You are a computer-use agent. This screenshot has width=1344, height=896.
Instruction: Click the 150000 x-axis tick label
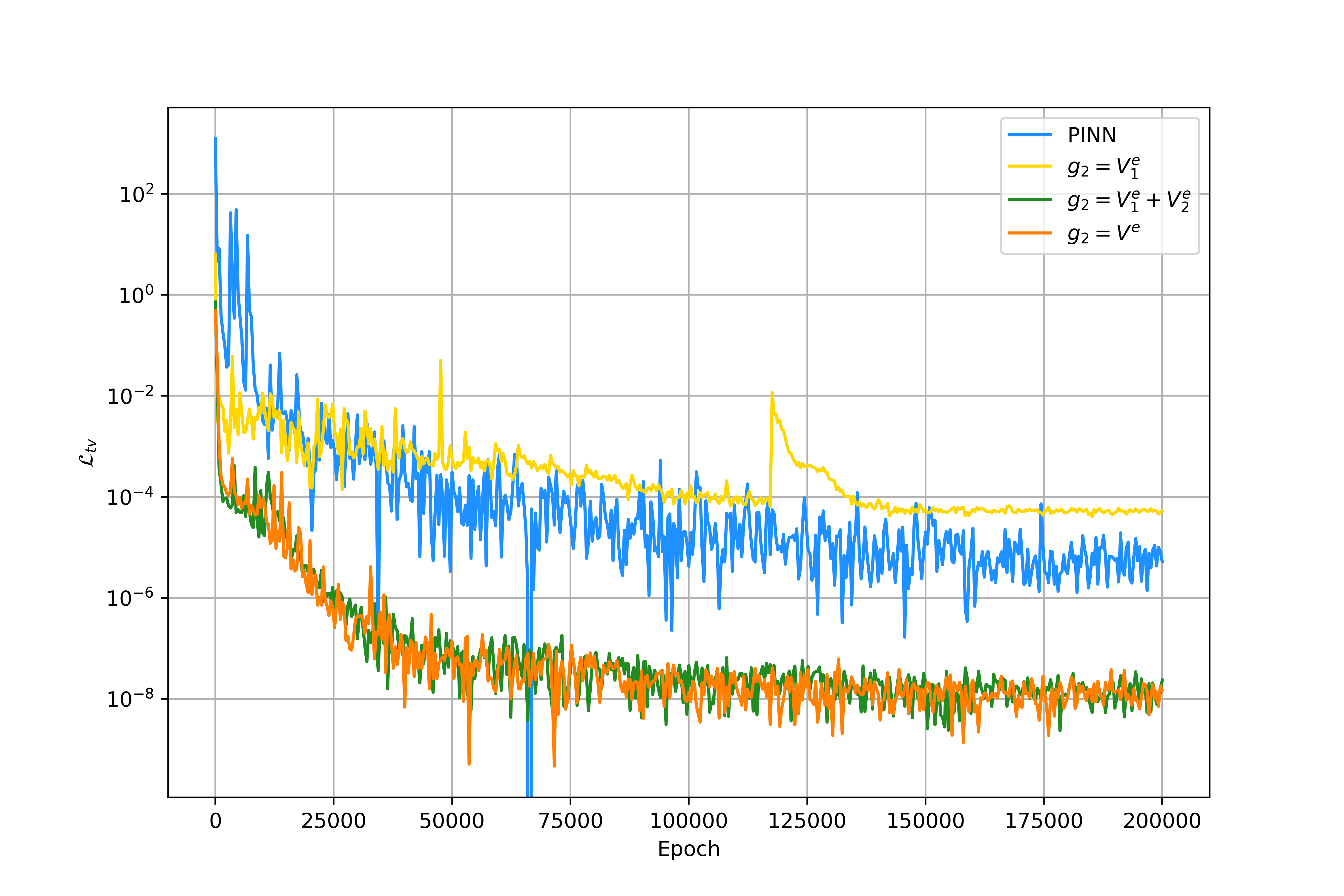pyautogui.click(x=925, y=820)
